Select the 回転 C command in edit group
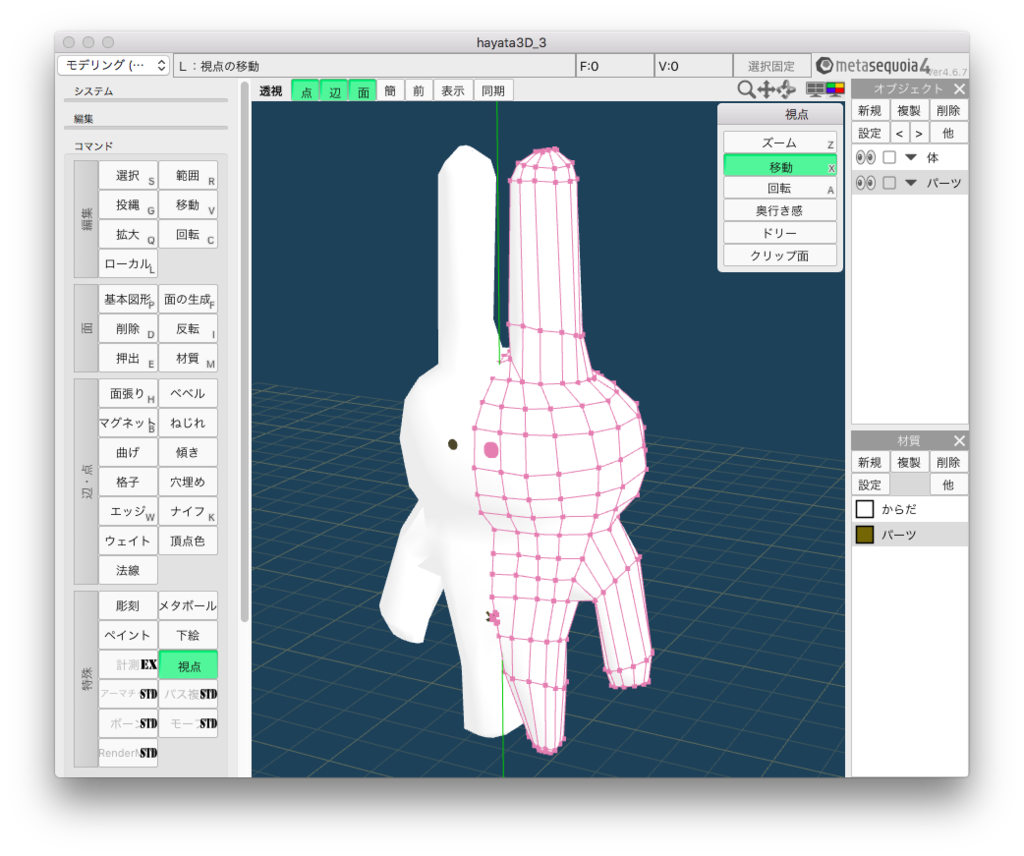1024x856 pixels. (x=188, y=234)
